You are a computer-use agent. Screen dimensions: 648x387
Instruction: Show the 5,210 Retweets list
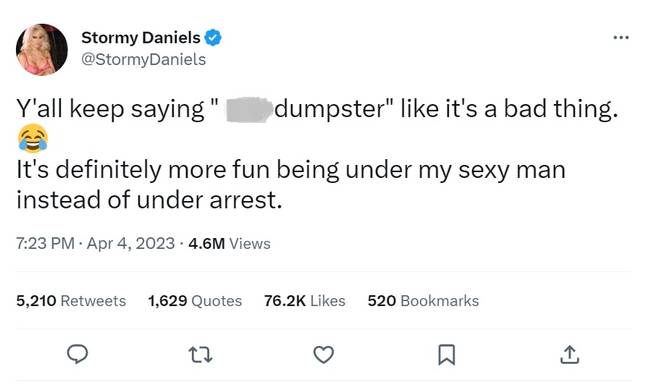click(71, 301)
